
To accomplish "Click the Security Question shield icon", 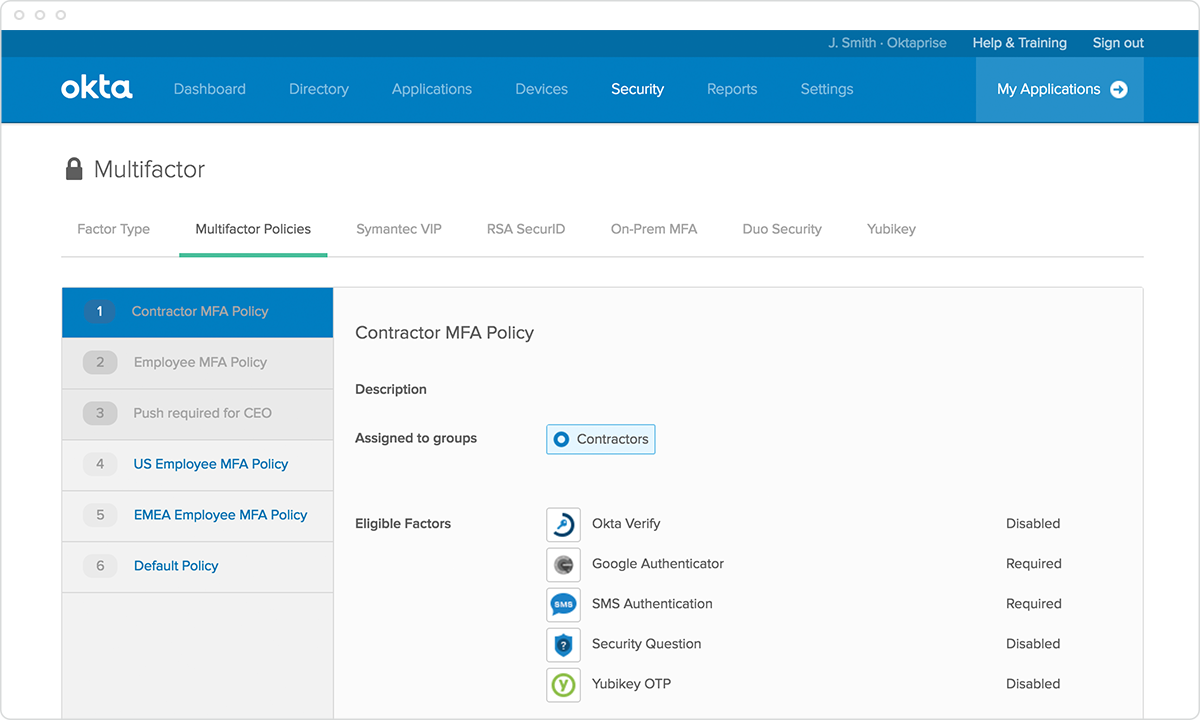I will point(563,645).
